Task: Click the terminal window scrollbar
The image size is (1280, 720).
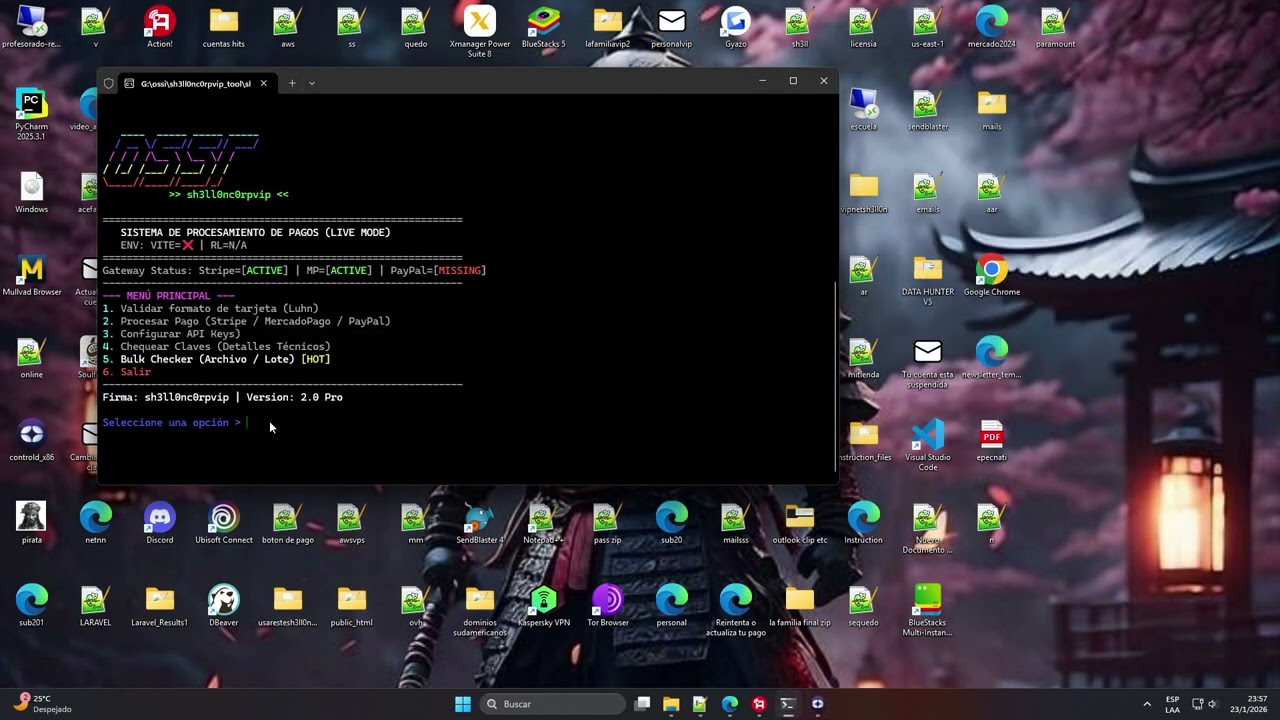Action: 835,377
